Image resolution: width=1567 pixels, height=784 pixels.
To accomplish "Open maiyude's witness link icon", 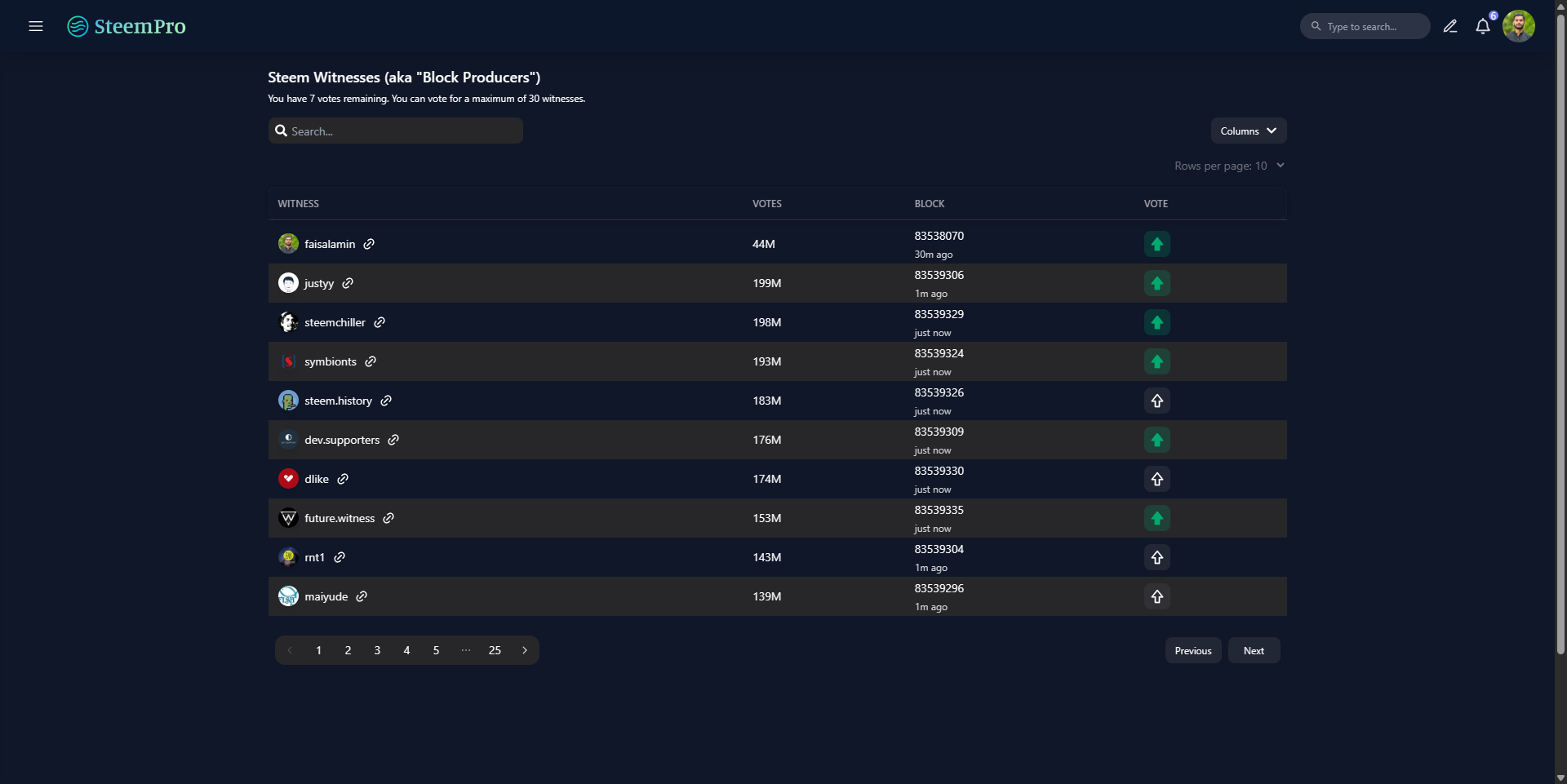I will click(x=362, y=596).
